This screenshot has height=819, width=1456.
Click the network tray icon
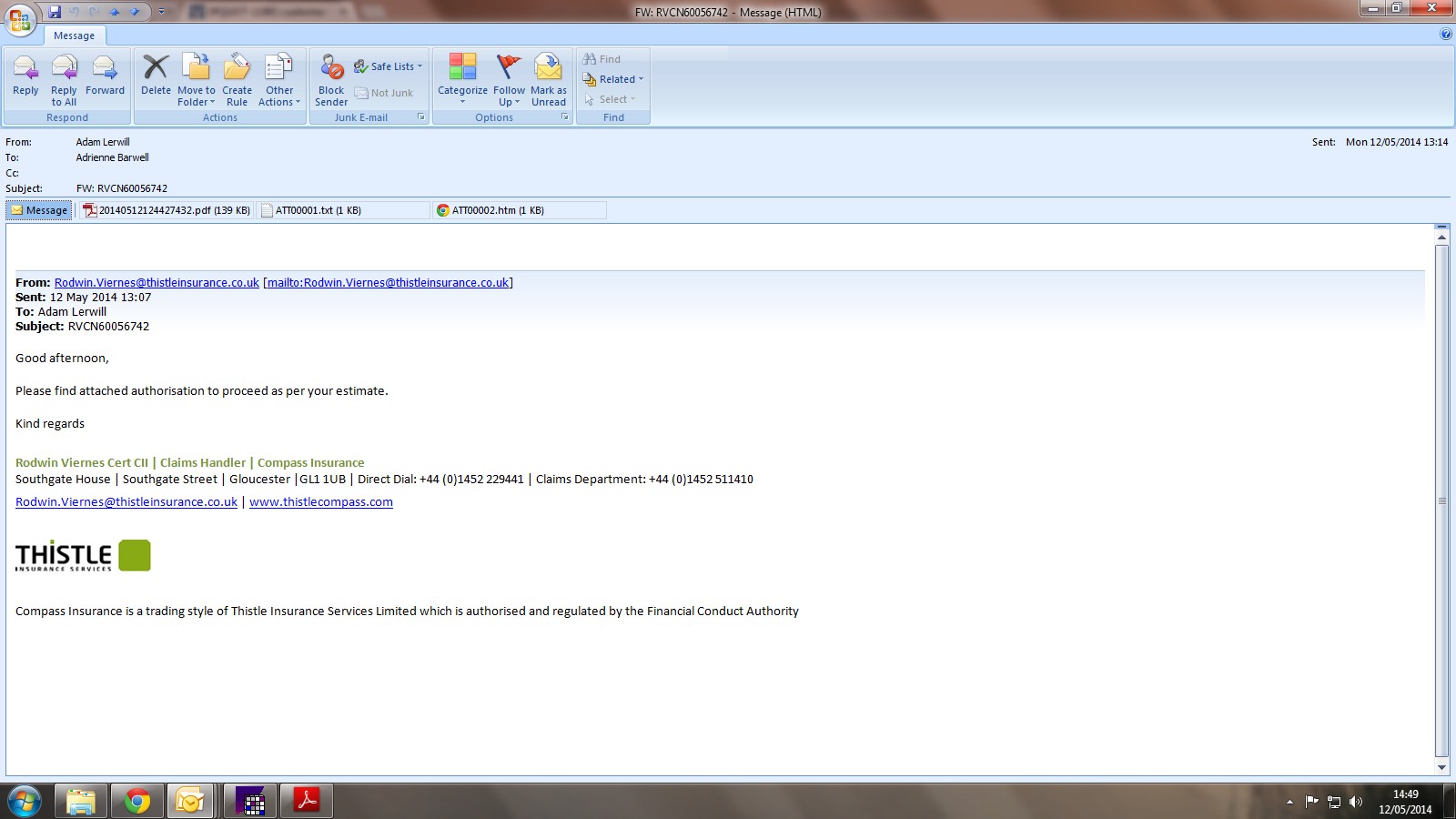tap(1334, 802)
